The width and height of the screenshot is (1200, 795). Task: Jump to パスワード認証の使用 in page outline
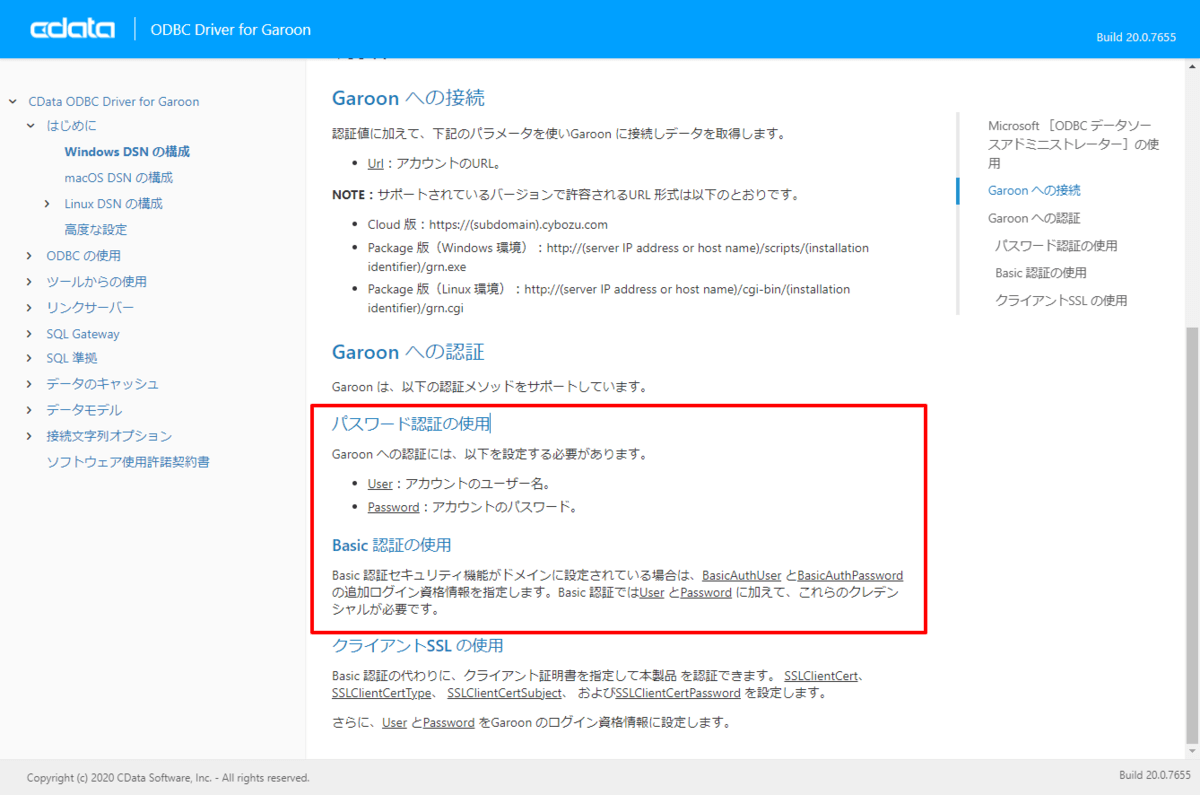coord(1056,246)
